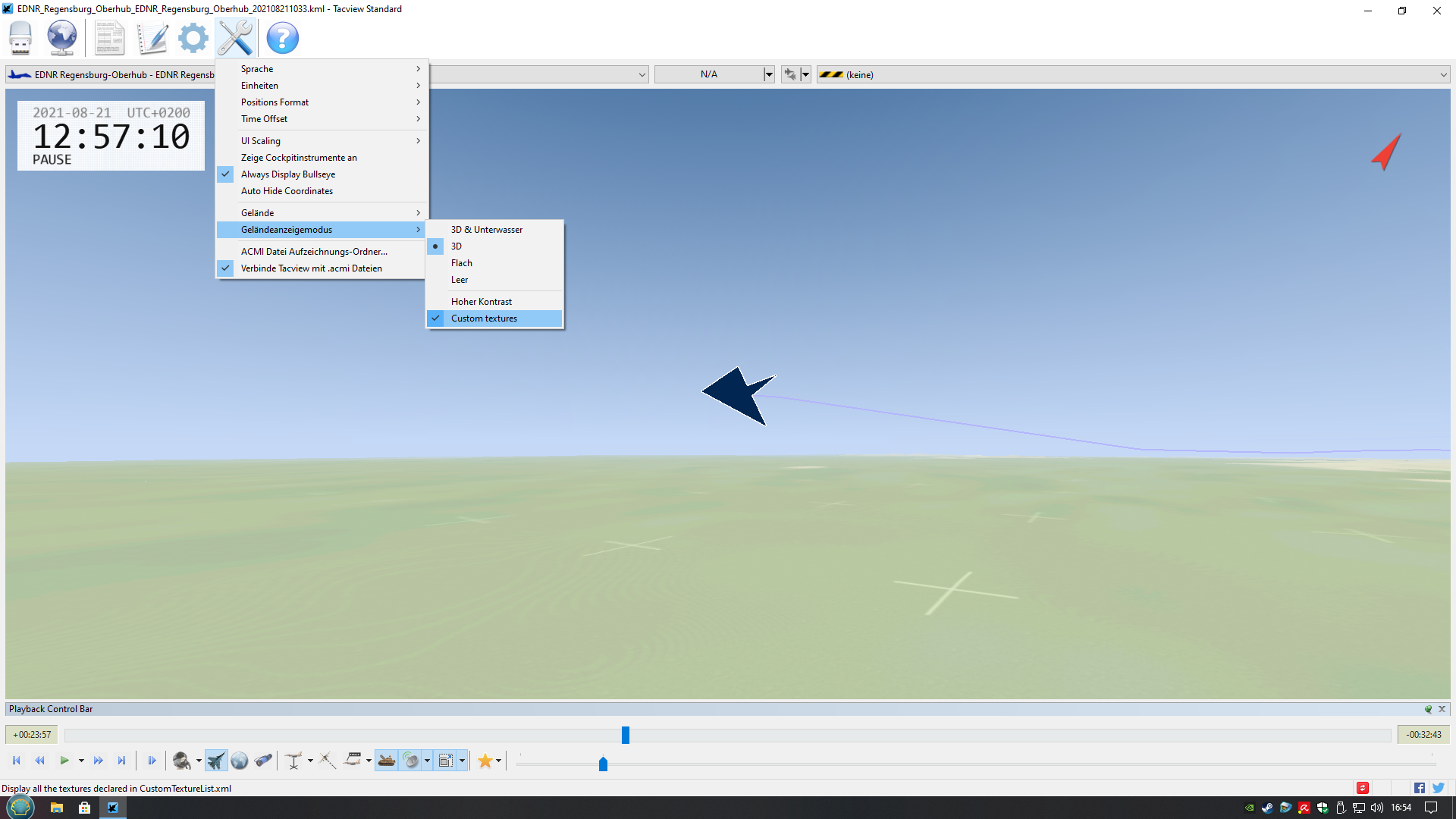
Task: Click the notepad and pen icon
Action: pyautogui.click(x=152, y=38)
